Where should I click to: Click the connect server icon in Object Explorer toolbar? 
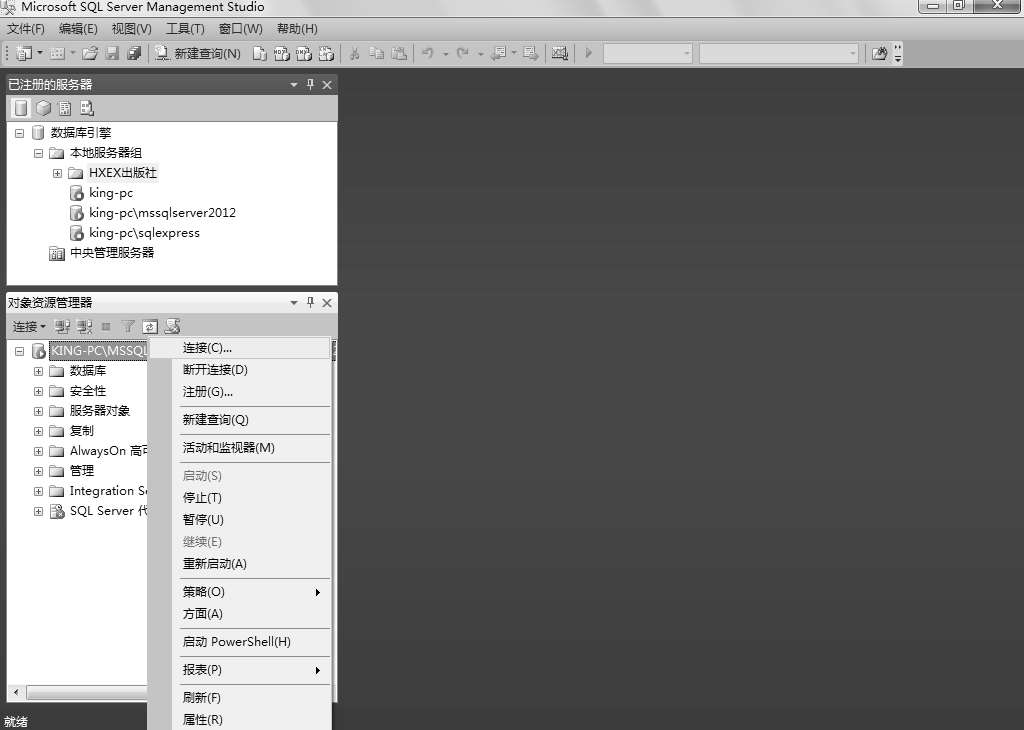pos(62,326)
